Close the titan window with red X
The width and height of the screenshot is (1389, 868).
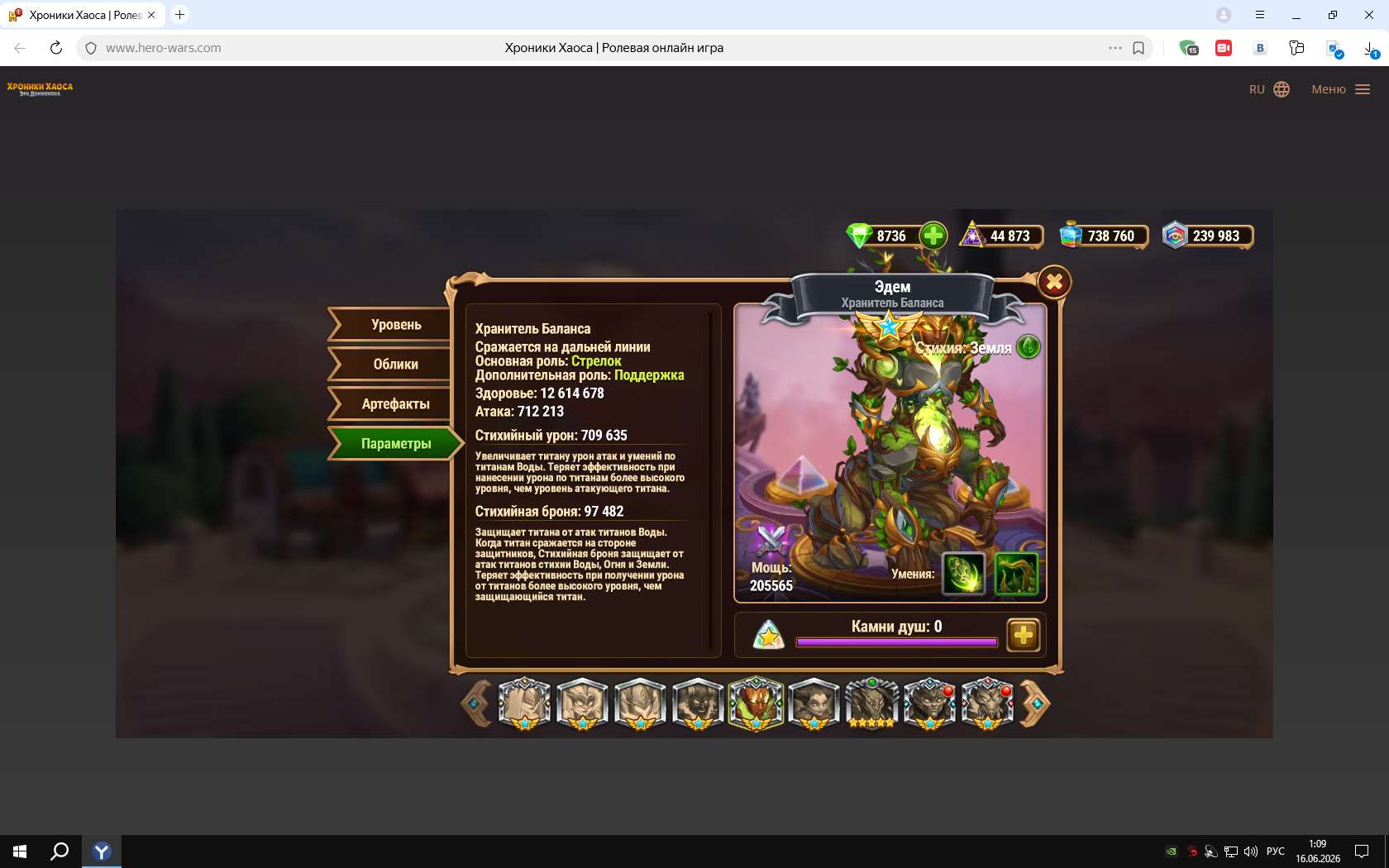pos(1054,283)
